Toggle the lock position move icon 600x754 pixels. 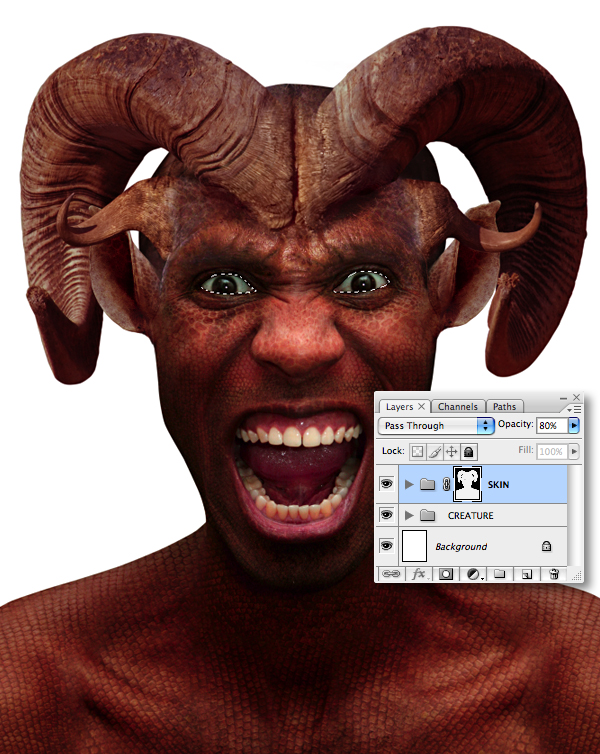(x=451, y=452)
